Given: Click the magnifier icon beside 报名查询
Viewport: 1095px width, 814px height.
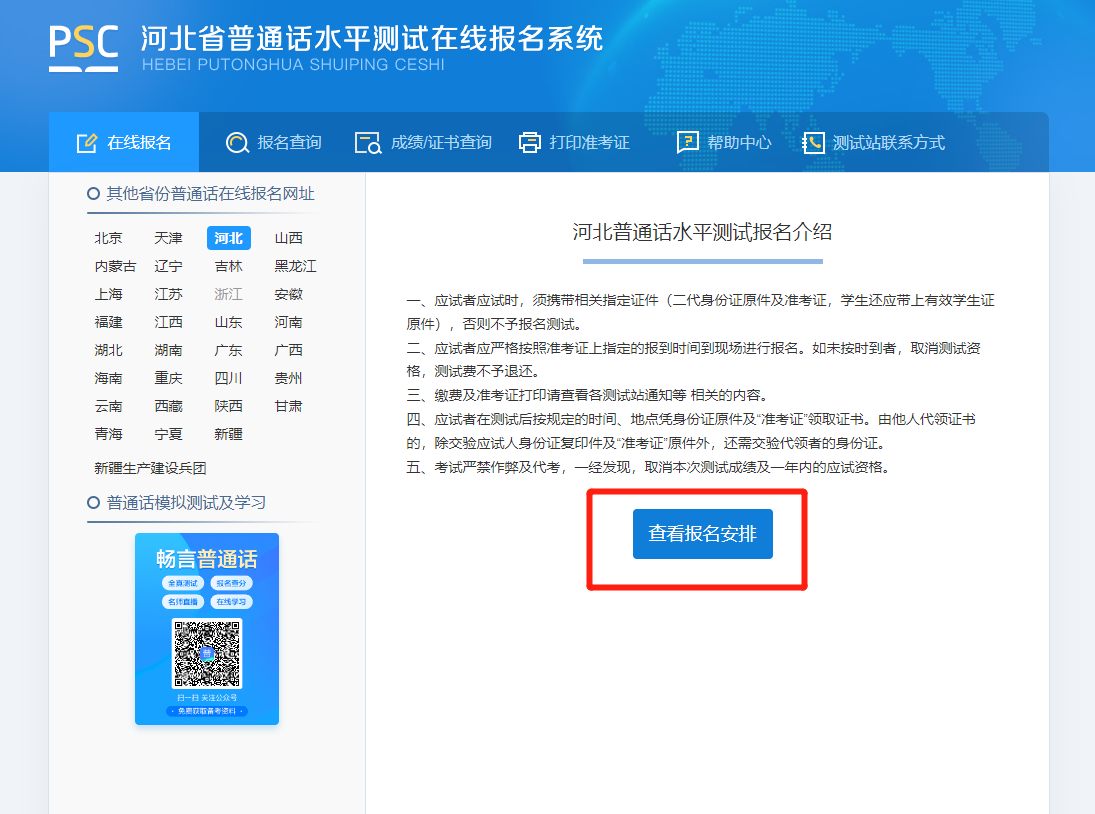Looking at the screenshot, I should [x=237, y=143].
